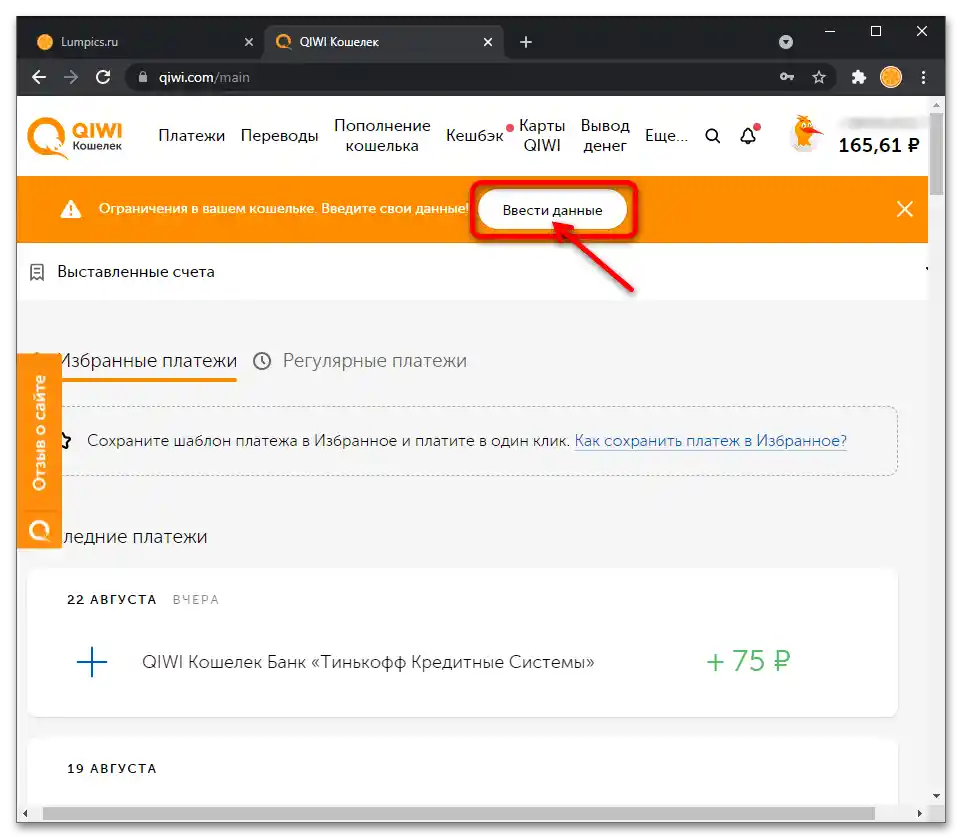Click the 22 АВГУСТА date heading
Image resolution: width=962 pixels, height=839 pixels.
pos(112,600)
